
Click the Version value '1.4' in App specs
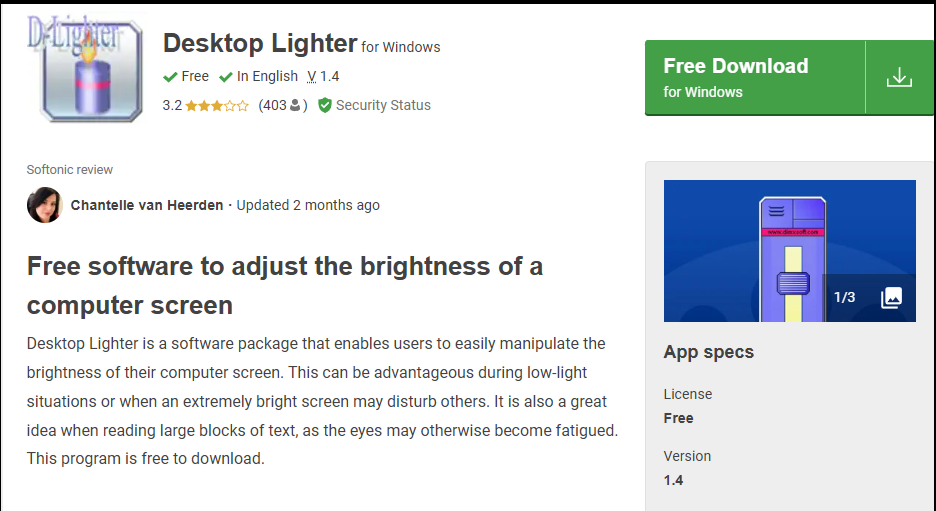click(673, 480)
